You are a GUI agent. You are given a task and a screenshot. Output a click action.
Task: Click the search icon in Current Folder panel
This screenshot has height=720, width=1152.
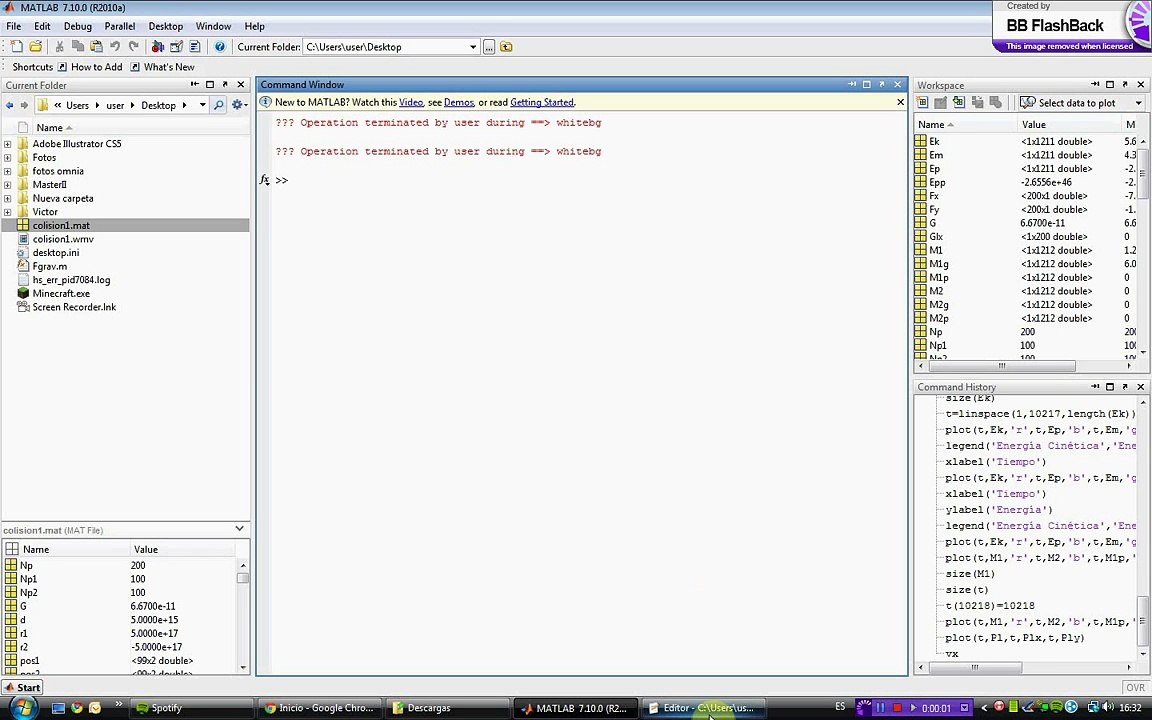coord(218,105)
